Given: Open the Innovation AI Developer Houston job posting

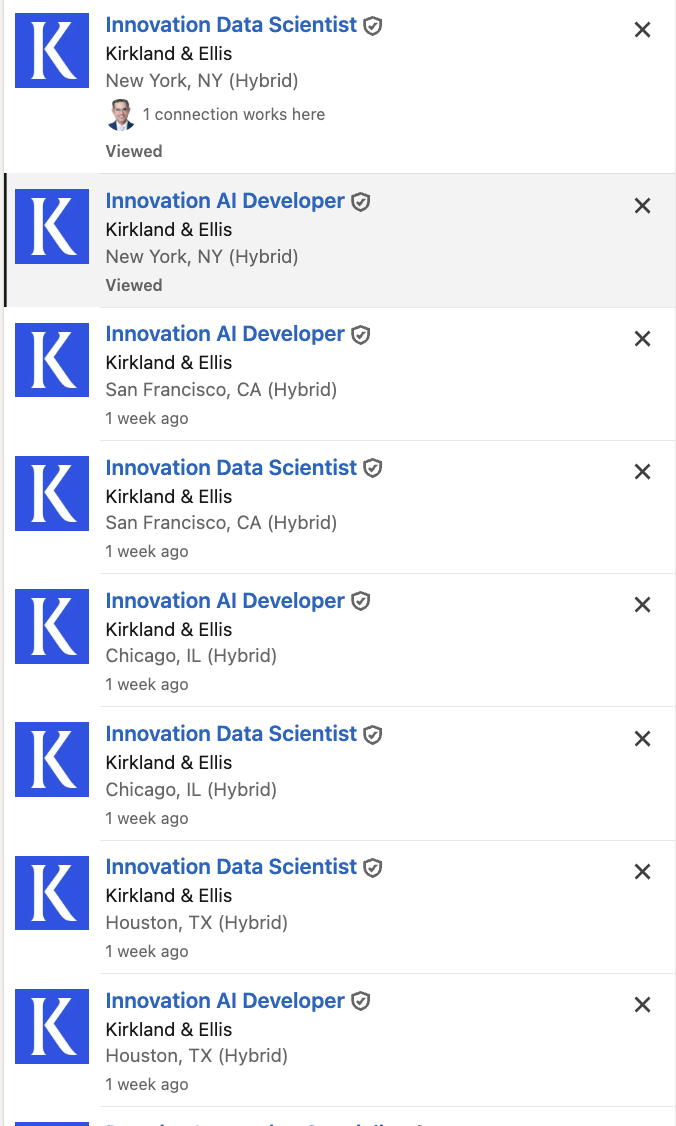Looking at the screenshot, I should point(225,1000).
